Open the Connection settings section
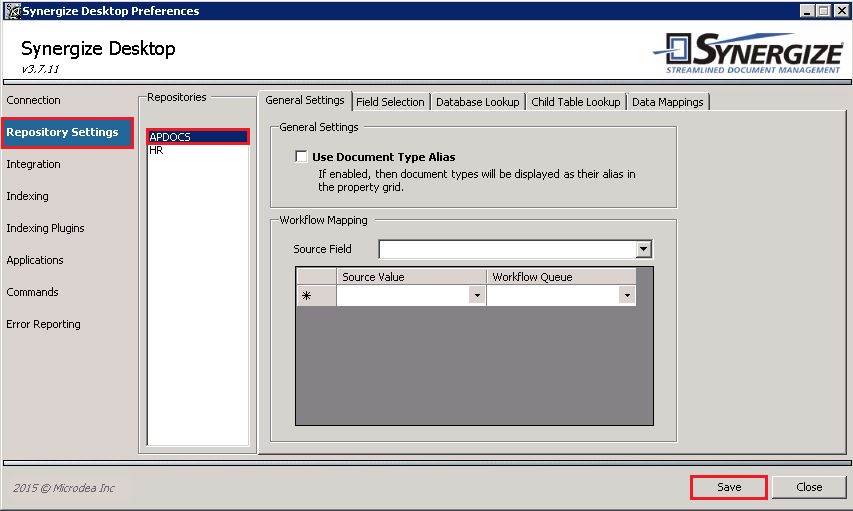This screenshot has width=853, height=511. [x=33, y=100]
